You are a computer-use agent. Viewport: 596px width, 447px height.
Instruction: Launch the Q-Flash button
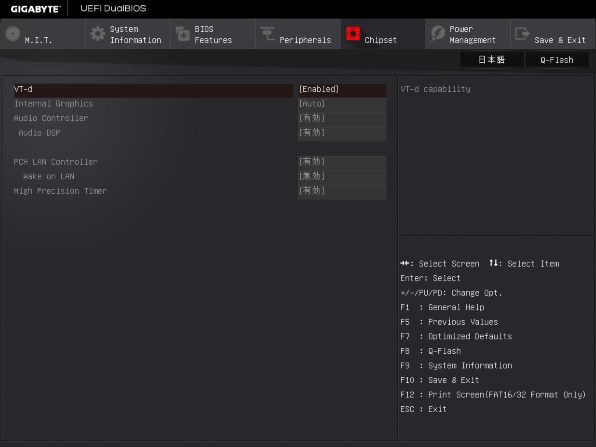point(557,60)
